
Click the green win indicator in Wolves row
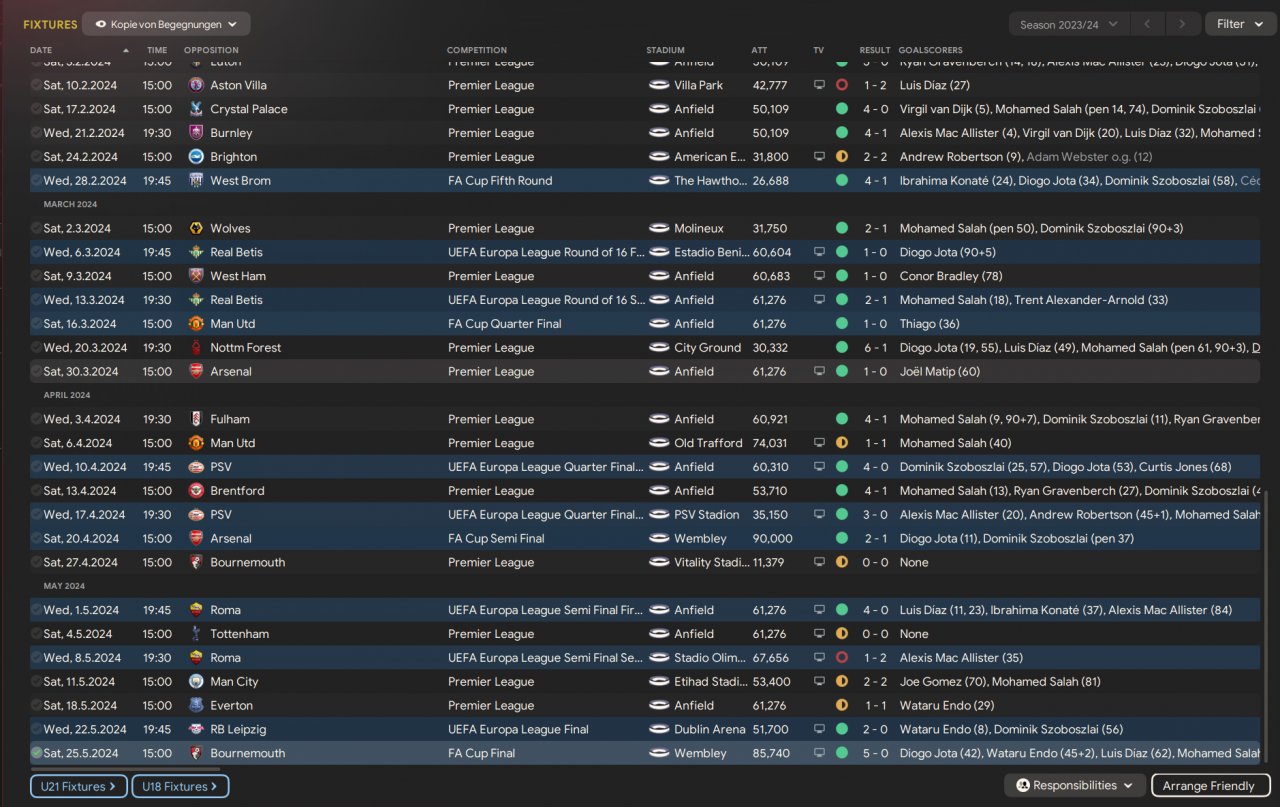pyautogui.click(x=841, y=228)
